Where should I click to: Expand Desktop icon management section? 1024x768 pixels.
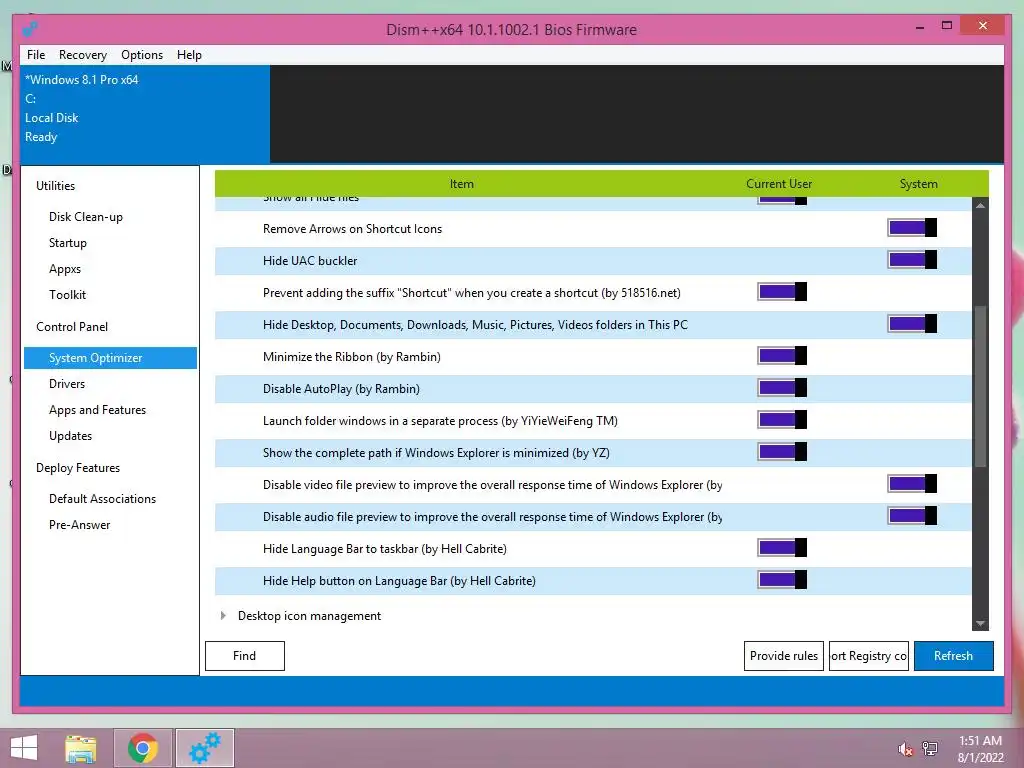(223, 616)
